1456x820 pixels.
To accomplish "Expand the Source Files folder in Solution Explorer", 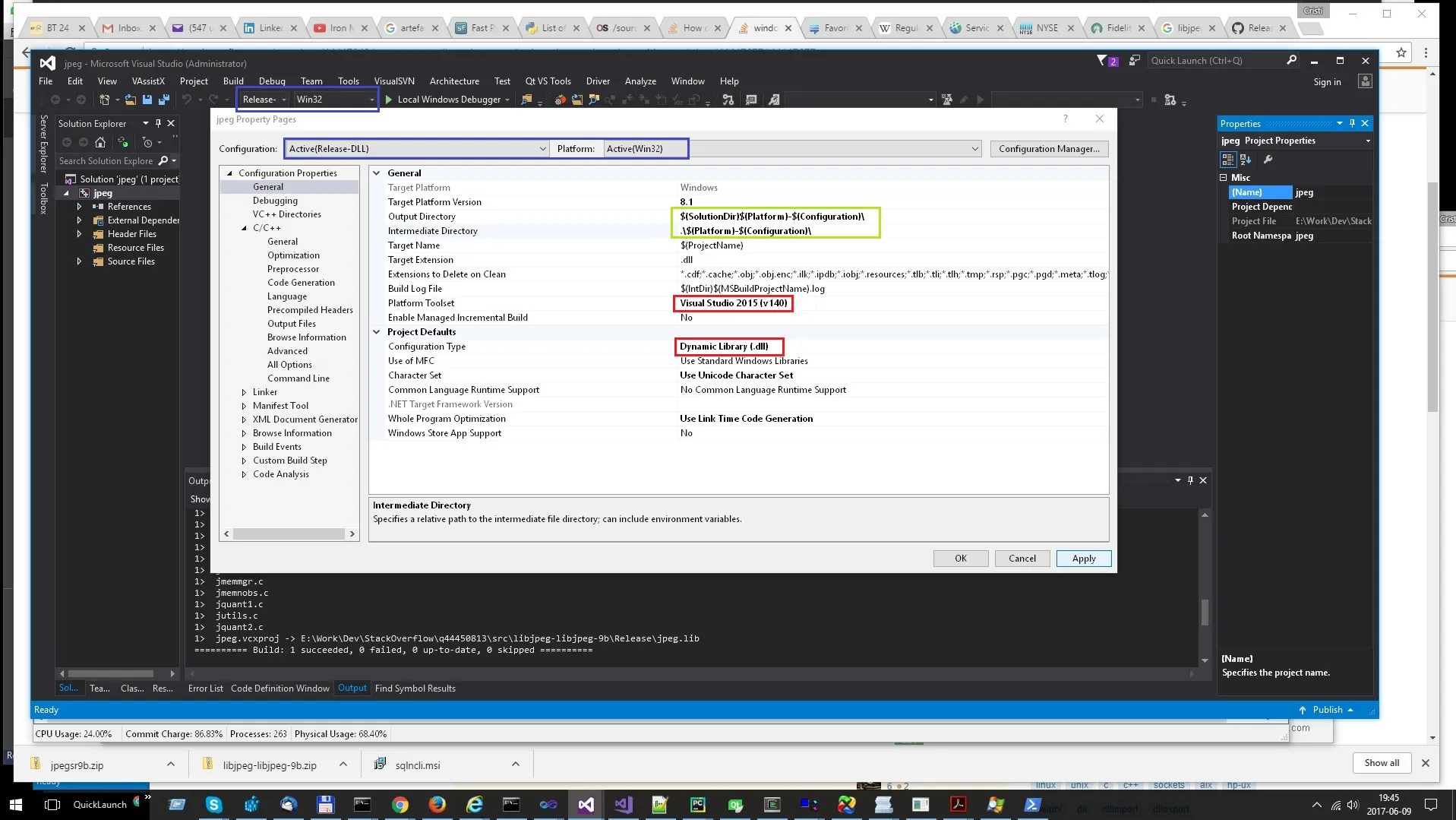I will 79,261.
